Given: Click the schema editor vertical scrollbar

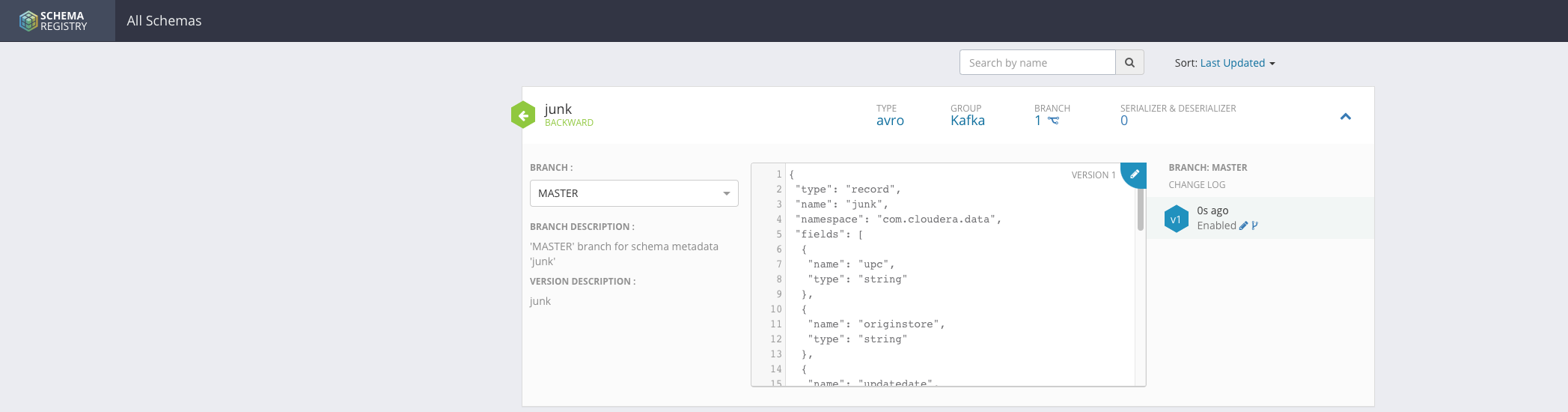Looking at the screenshot, I should [1140, 210].
